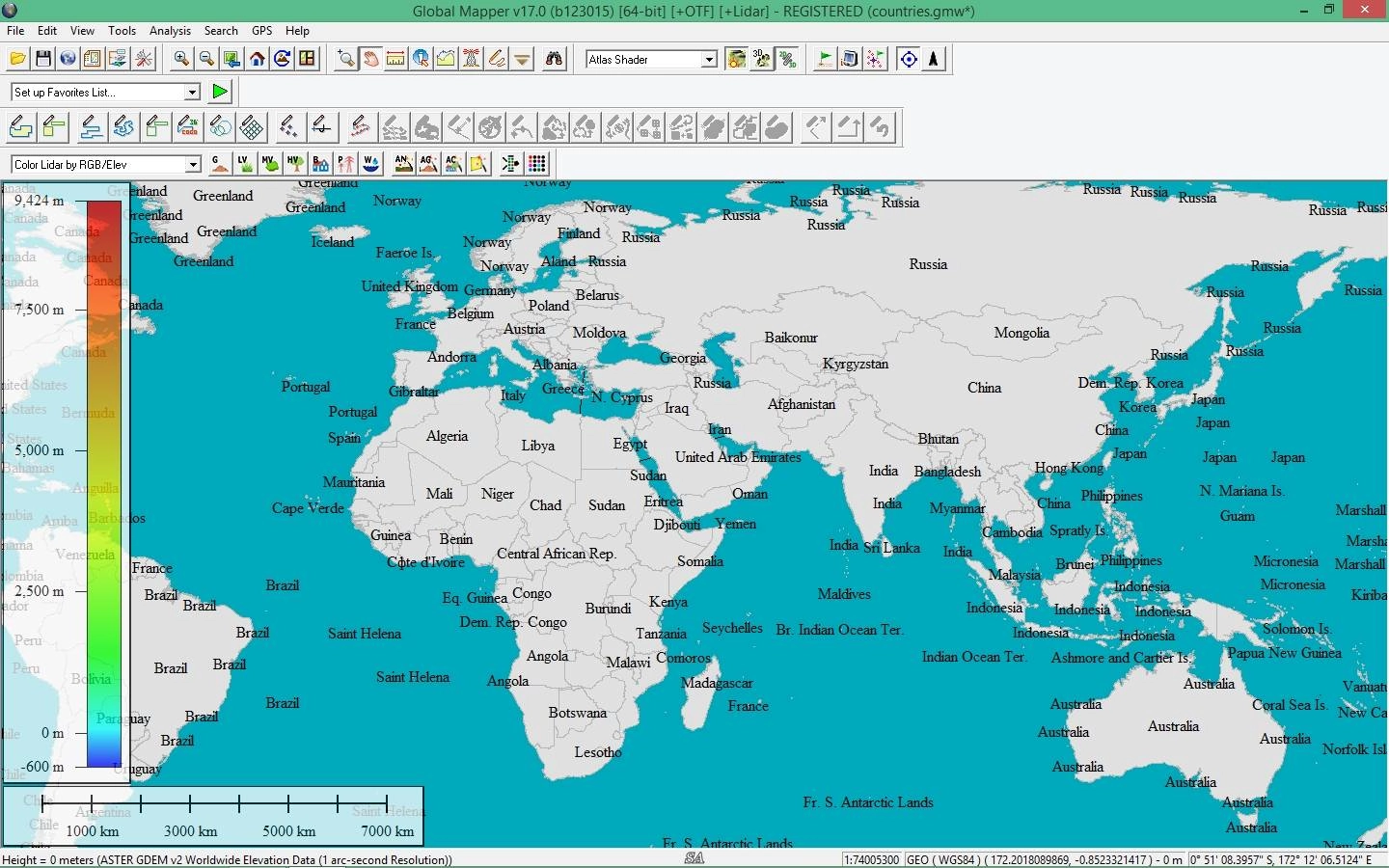
Task: Select the Measure ruler tool
Action: click(395, 59)
